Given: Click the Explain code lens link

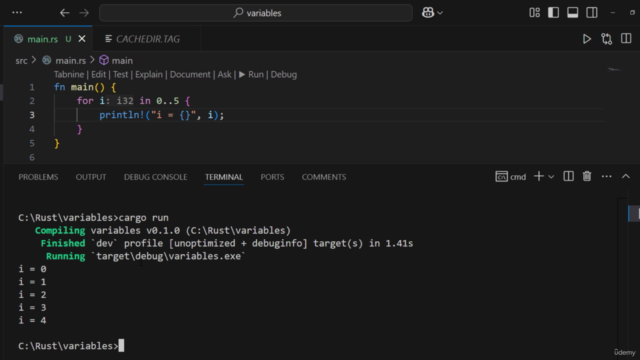Looking at the screenshot, I should click(x=149, y=75).
